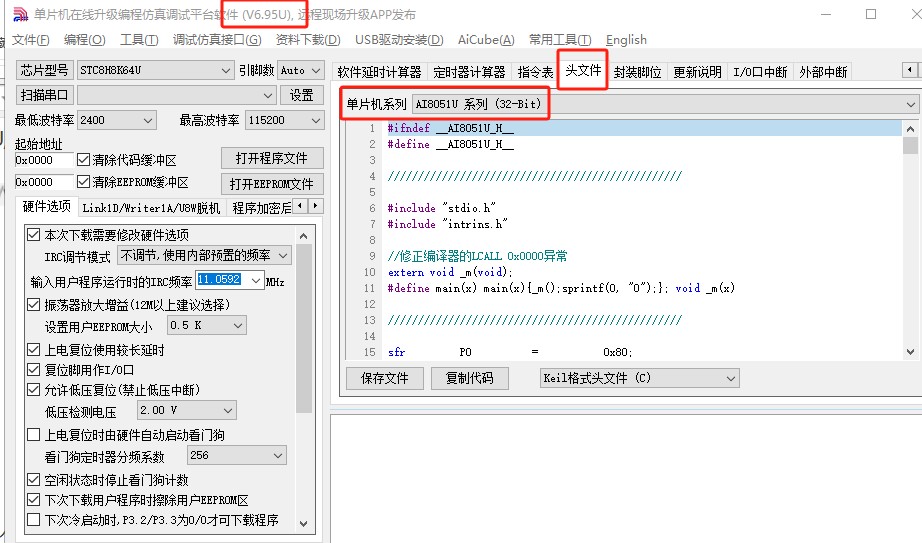Click 打开程序文件 button

click(x=272, y=158)
